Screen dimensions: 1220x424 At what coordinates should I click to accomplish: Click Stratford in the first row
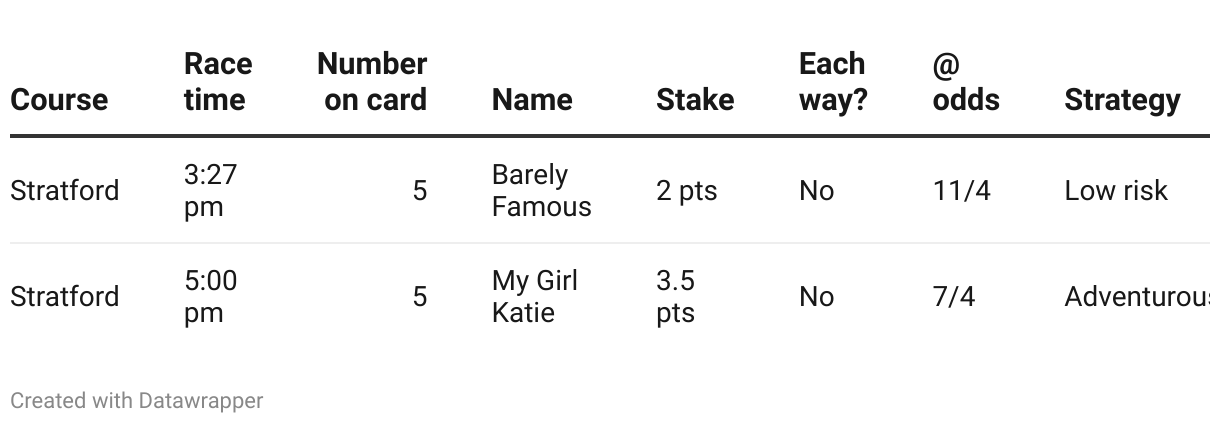(x=65, y=191)
